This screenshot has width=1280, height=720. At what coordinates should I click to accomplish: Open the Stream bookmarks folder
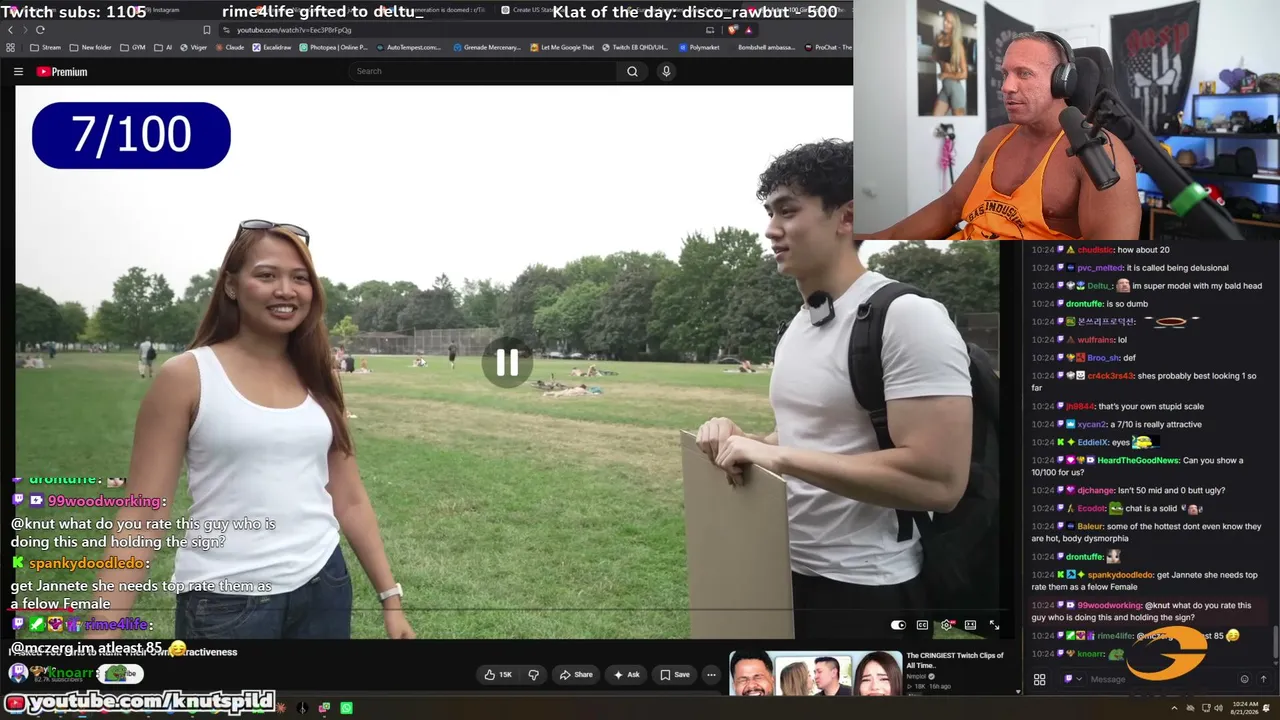(x=45, y=47)
